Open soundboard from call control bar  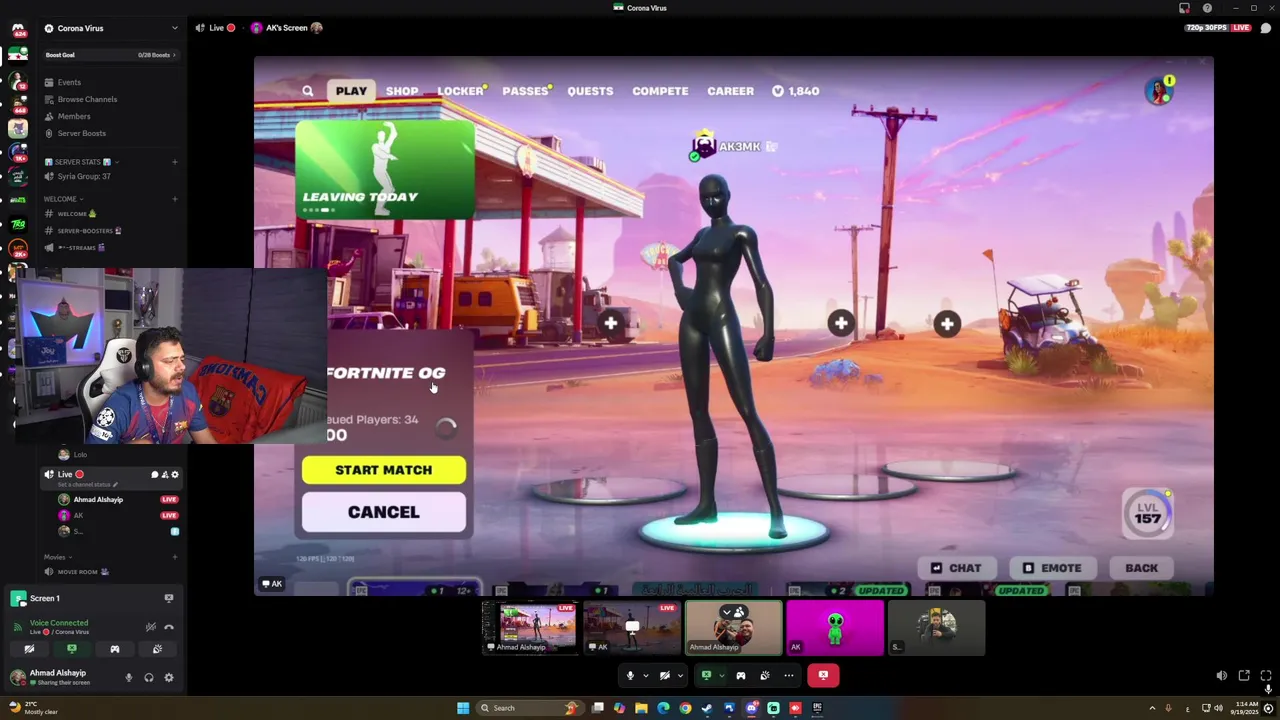[765, 675]
